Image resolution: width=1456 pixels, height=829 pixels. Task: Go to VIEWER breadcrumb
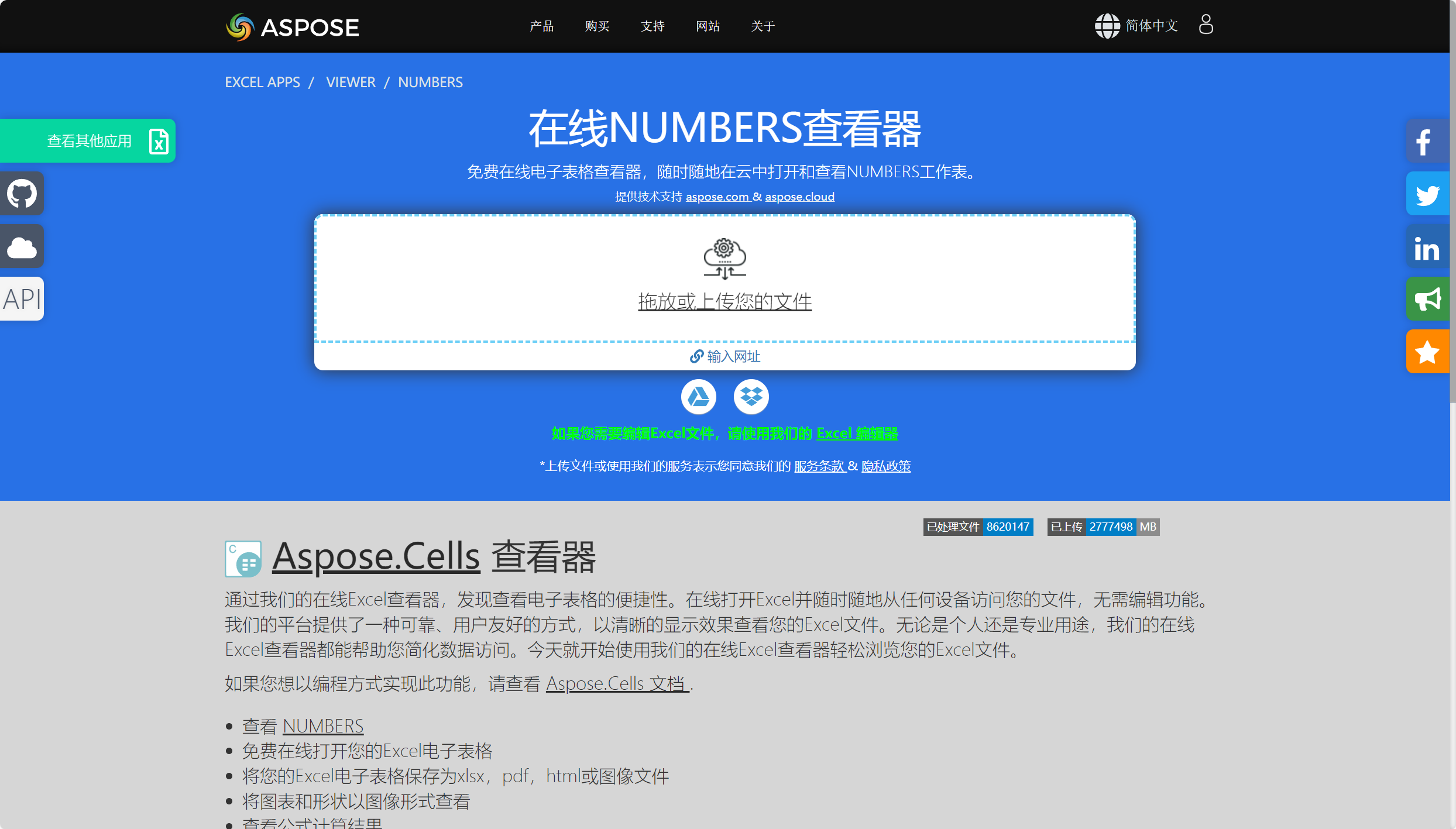351,82
